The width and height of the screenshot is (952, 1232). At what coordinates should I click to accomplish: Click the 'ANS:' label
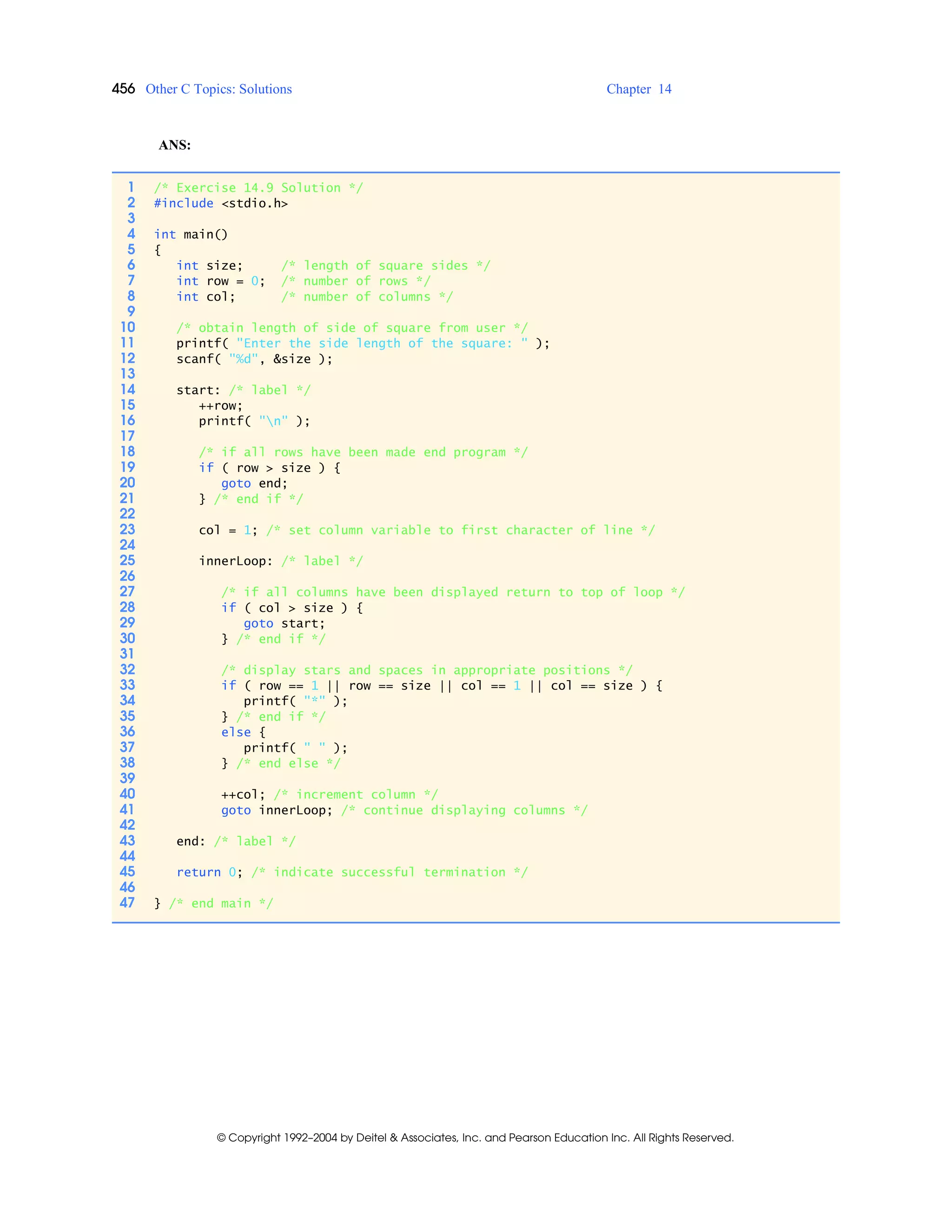[x=175, y=145]
